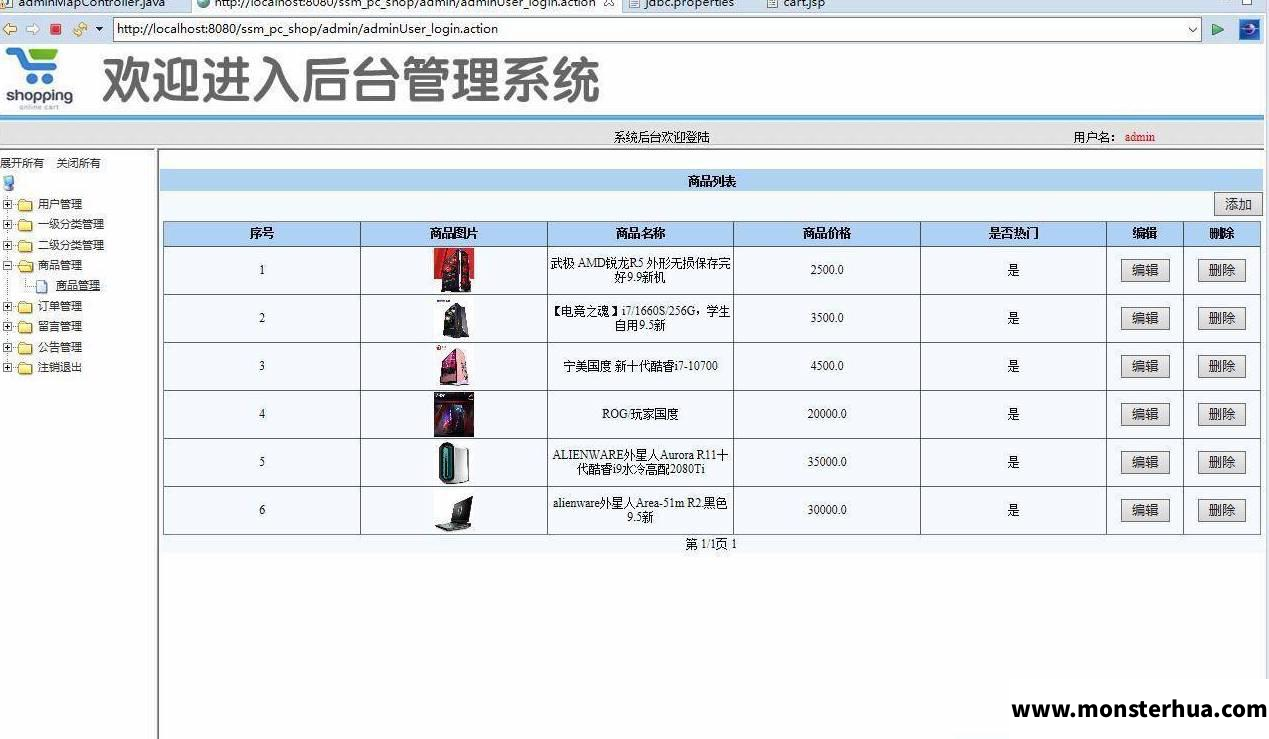Viewport: 1269px width, 739px height.
Task: Open the URL history dropdown arrow
Action: click(1192, 29)
